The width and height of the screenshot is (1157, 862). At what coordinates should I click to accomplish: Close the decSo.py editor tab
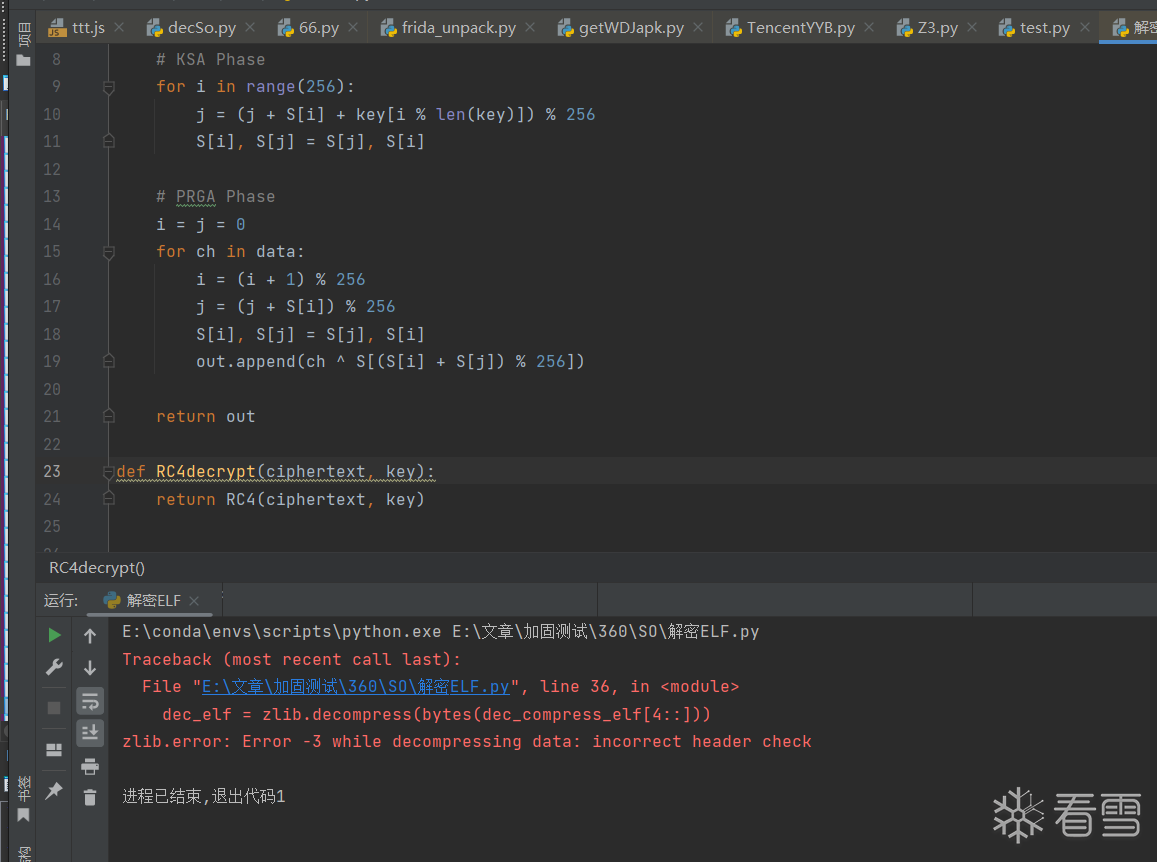tap(249, 28)
